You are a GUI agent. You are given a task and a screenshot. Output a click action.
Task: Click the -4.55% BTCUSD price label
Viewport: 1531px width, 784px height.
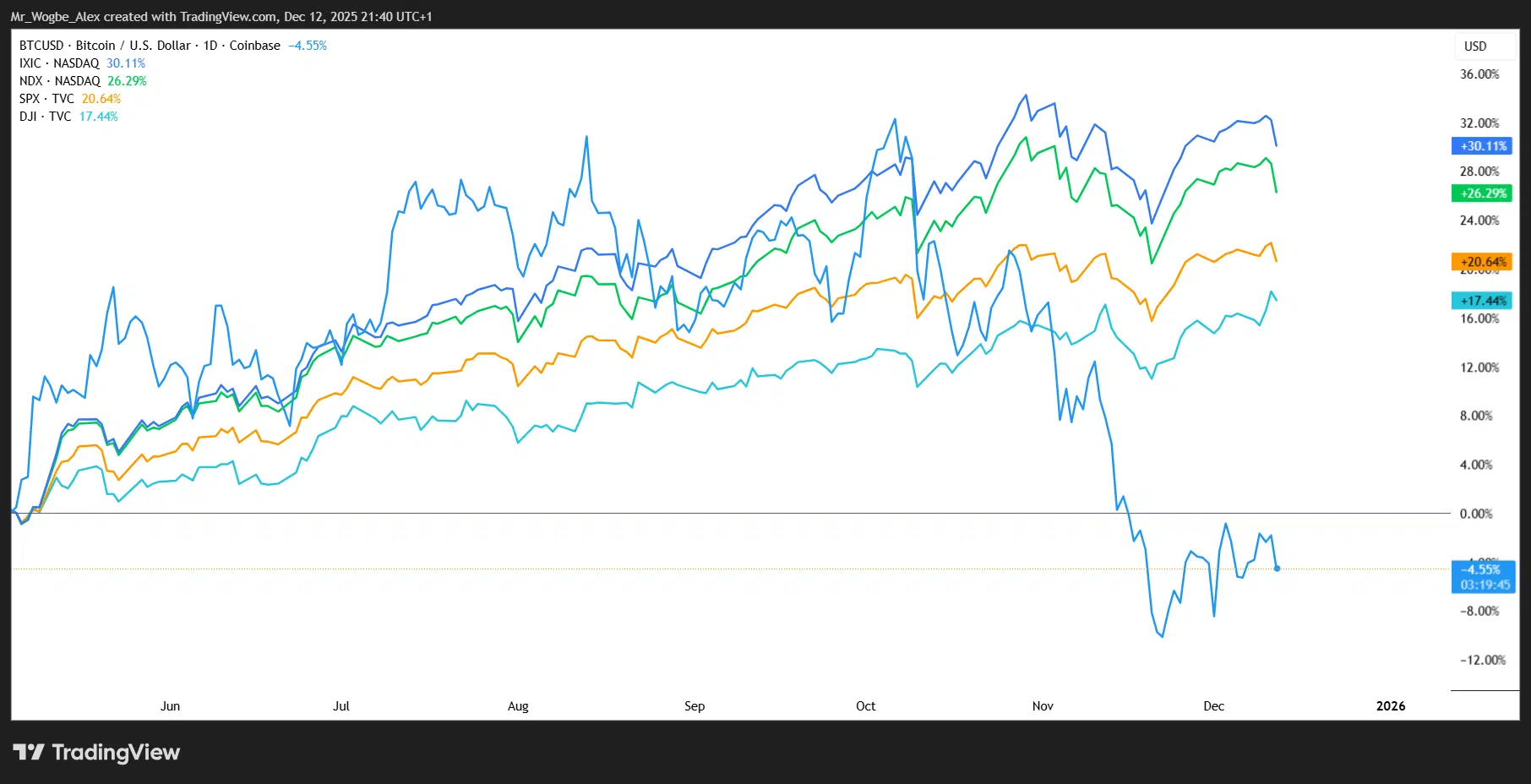1483,569
